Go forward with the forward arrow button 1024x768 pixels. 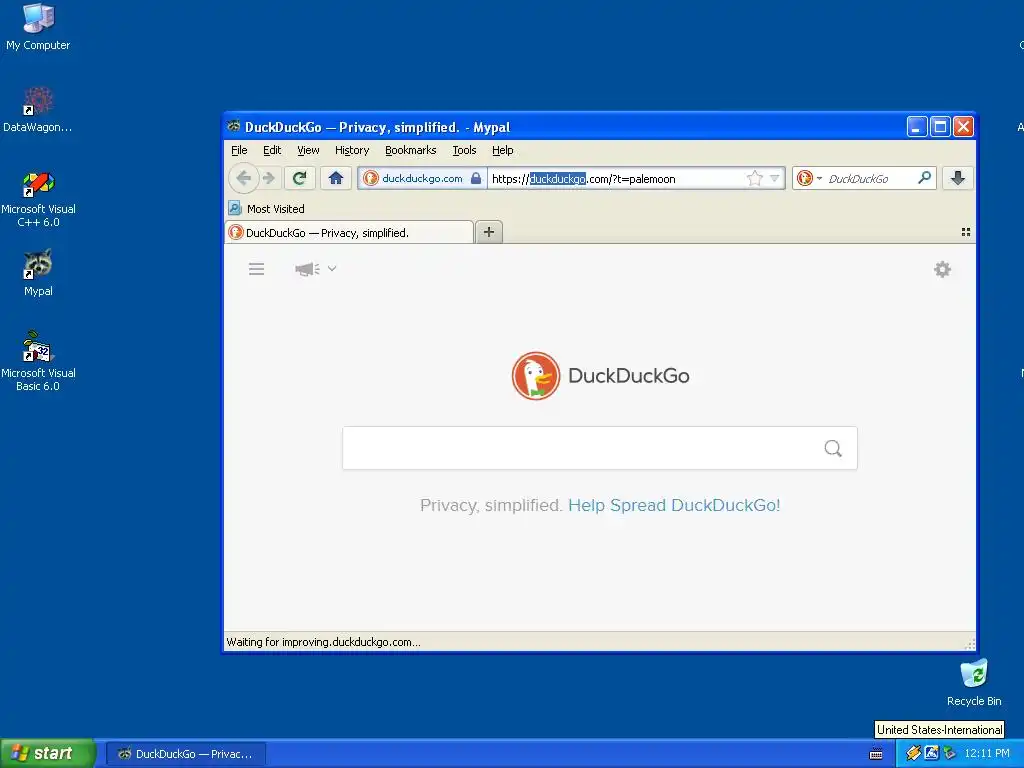click(269, 178)
